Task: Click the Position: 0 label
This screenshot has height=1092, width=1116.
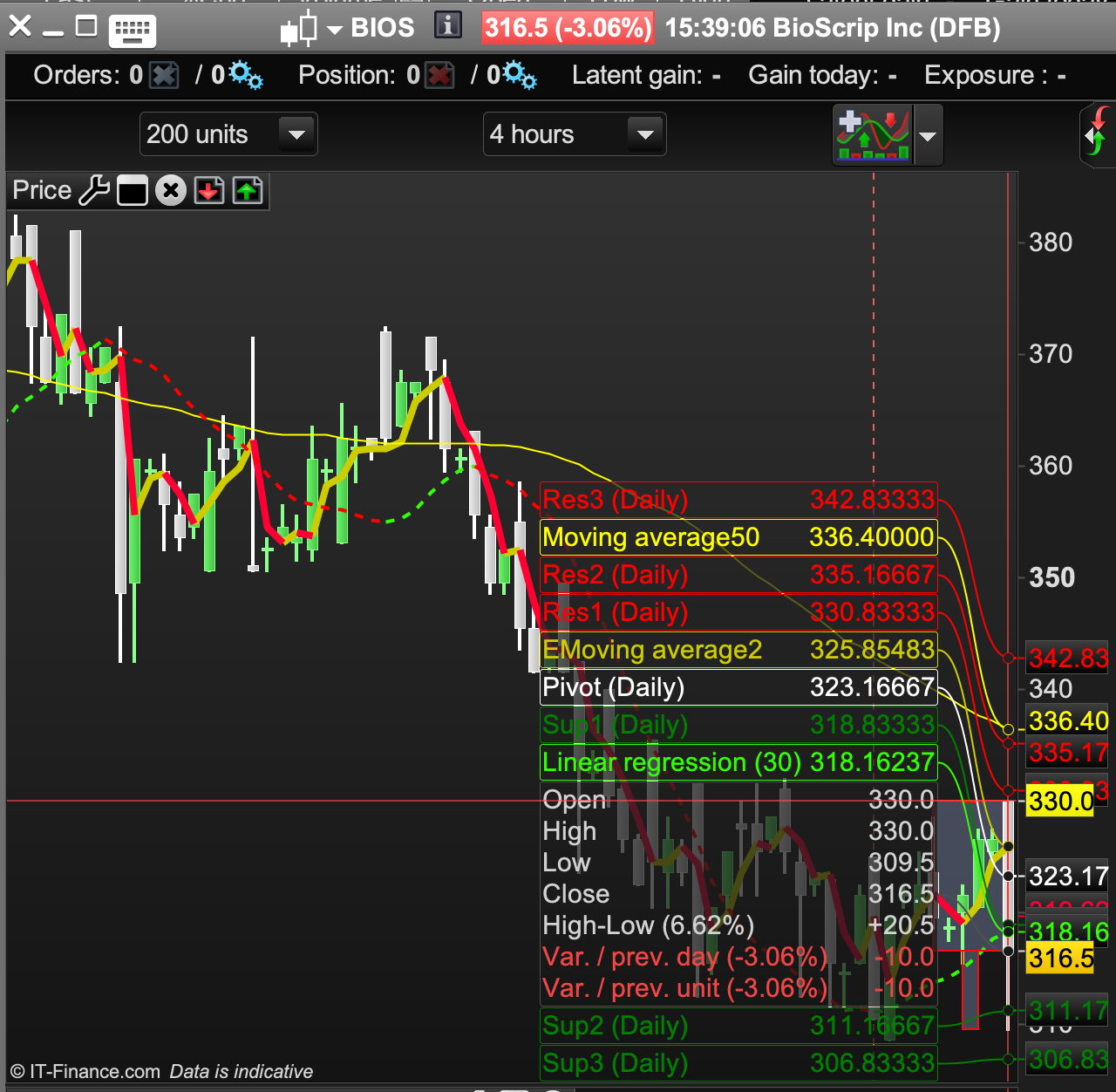Action: pyautogui.click(x=359, y=76)
